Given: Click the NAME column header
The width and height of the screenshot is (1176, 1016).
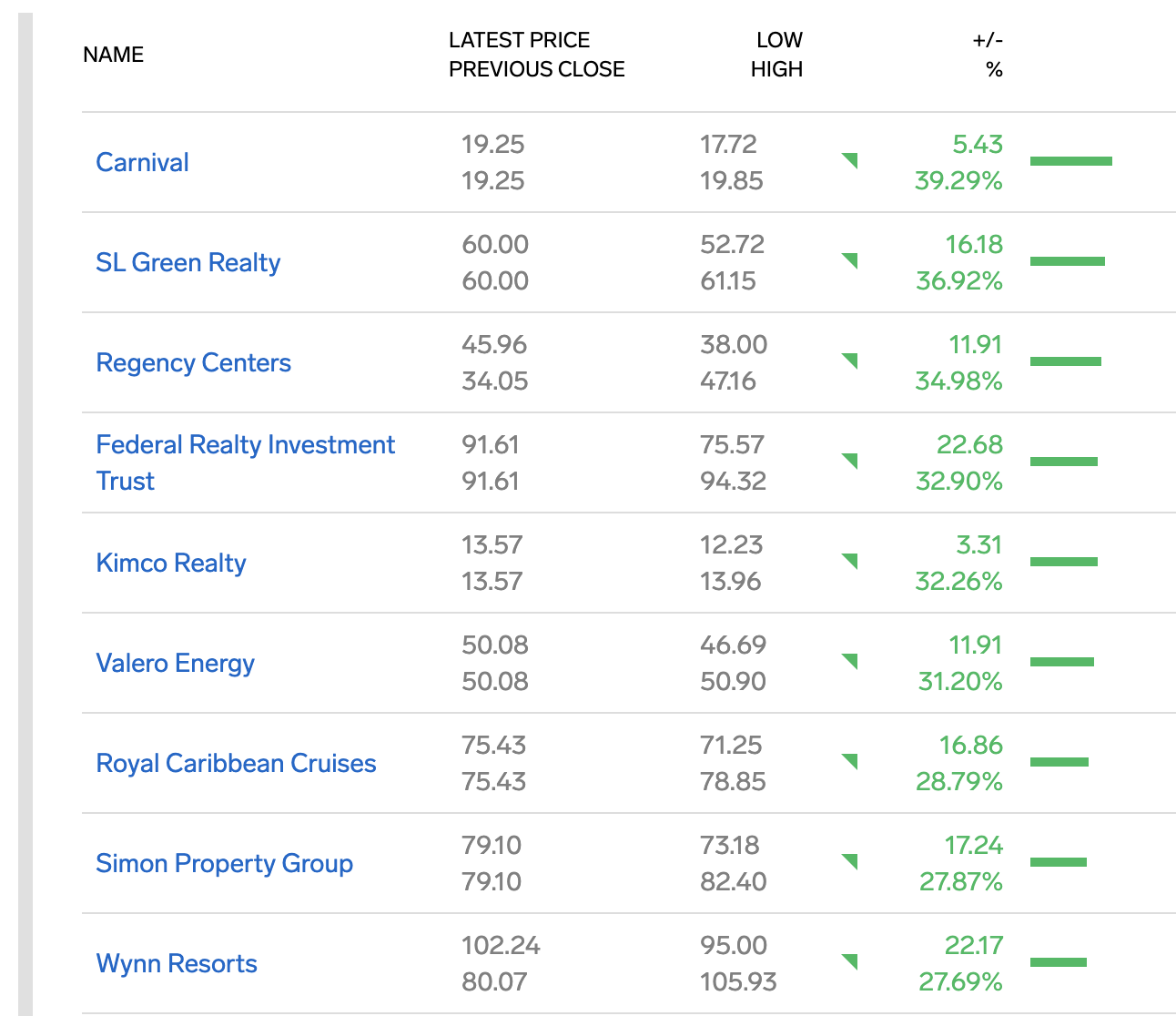Looking at the screenshot, I should [x=113, y=55].
